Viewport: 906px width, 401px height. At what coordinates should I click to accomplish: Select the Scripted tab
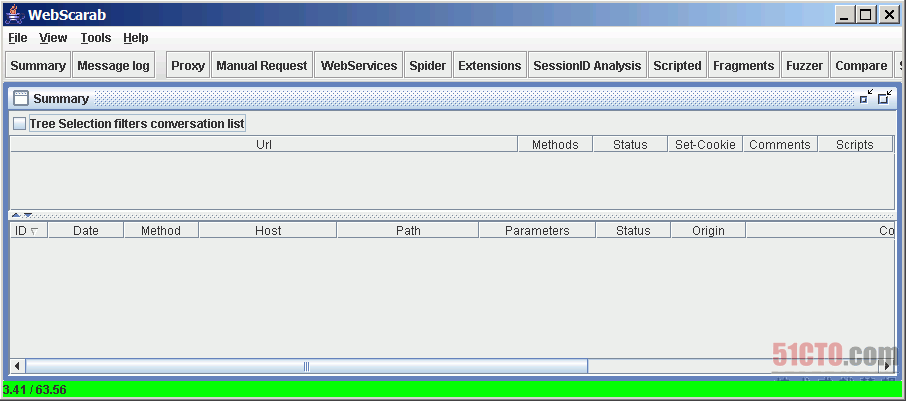[677, 66]
